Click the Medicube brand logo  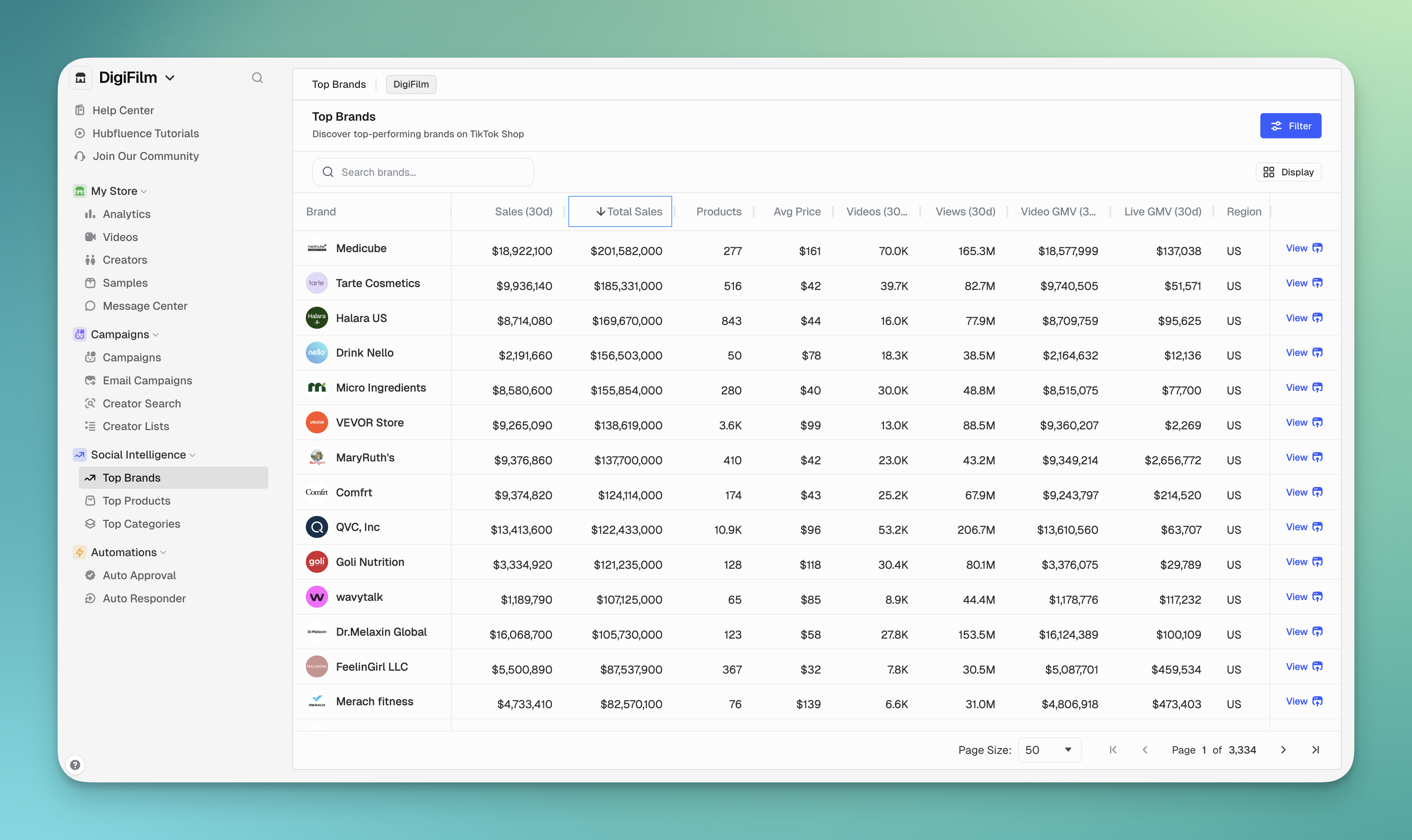point(317,248)
